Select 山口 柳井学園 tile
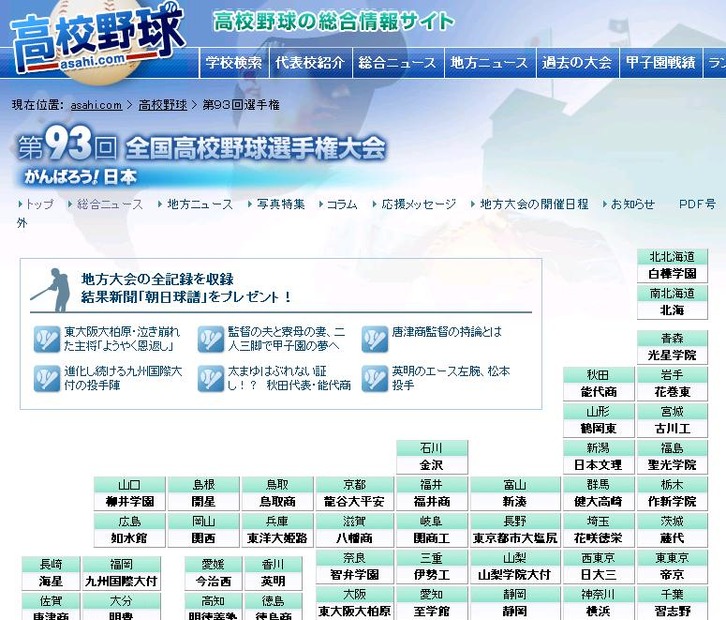The width and height of the screenshot is (726, 620). point(130,494)
